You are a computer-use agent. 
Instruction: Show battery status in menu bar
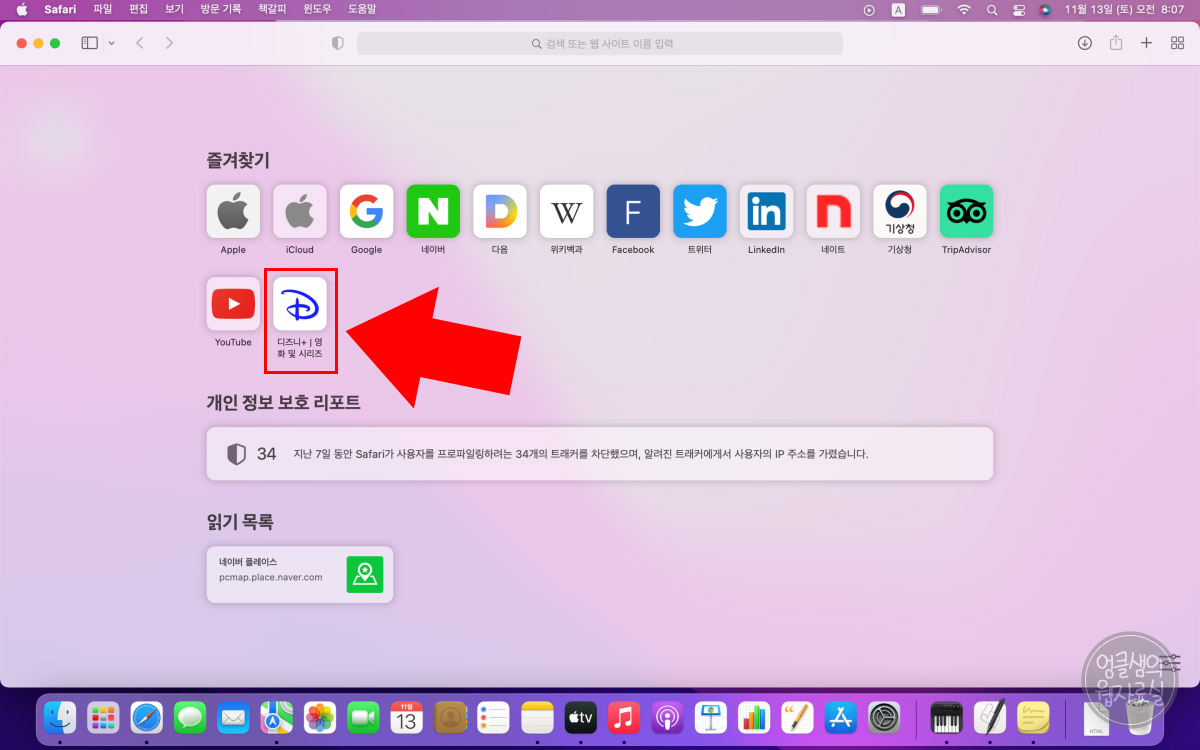point(931,9)
